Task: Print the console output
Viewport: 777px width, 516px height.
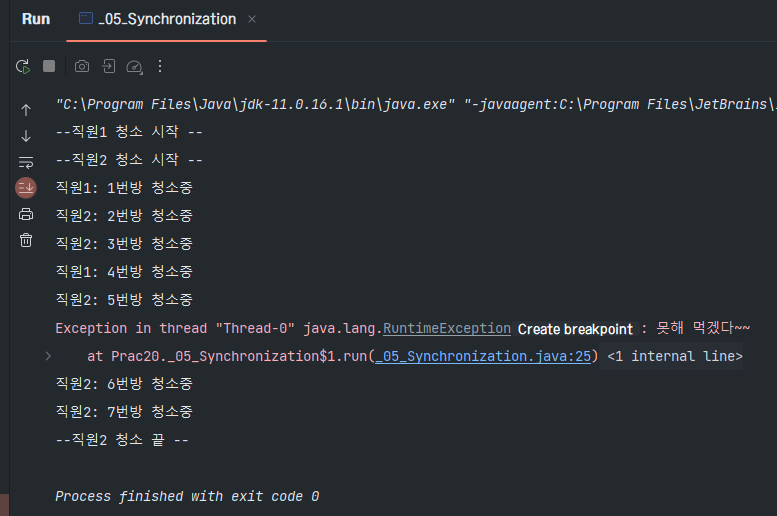Action: coord(26,214)
